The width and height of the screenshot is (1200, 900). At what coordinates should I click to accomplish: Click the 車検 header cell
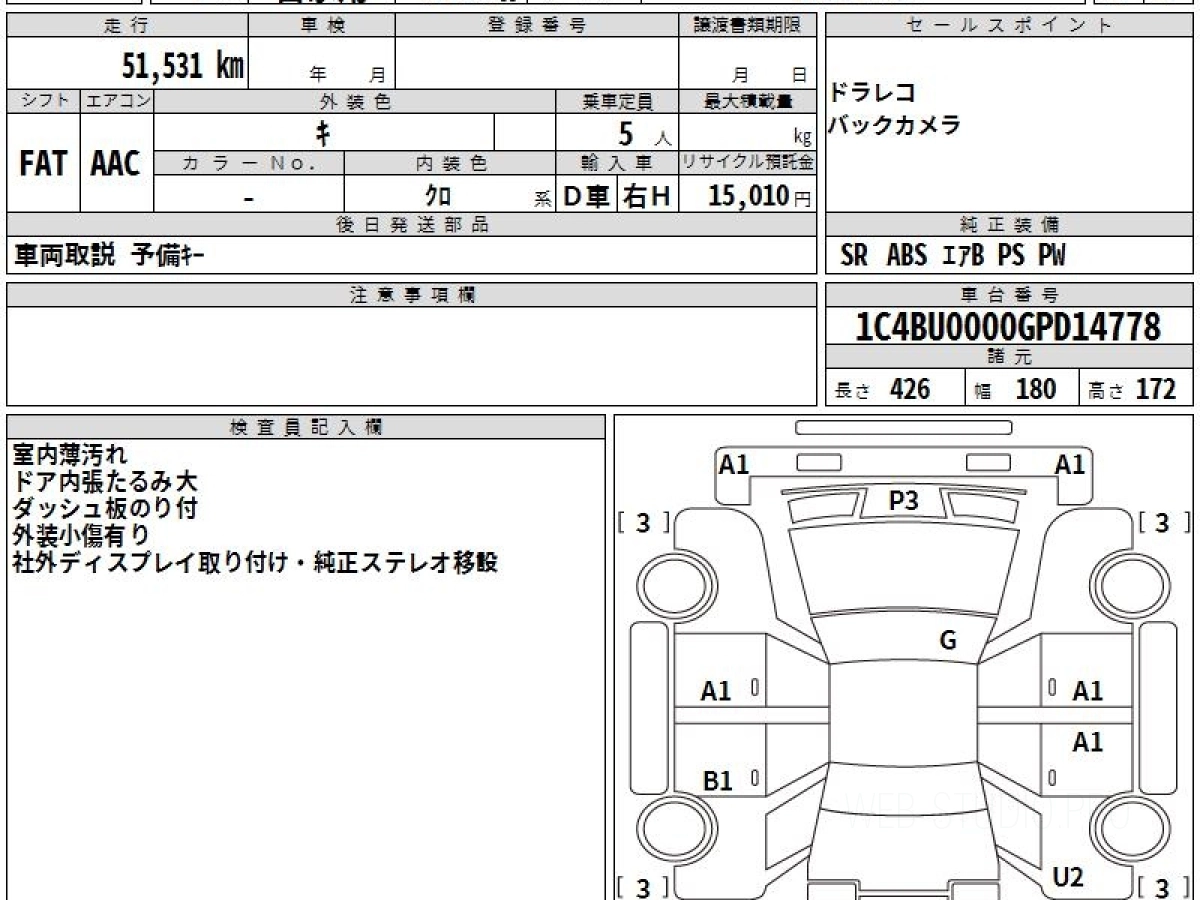322,26
